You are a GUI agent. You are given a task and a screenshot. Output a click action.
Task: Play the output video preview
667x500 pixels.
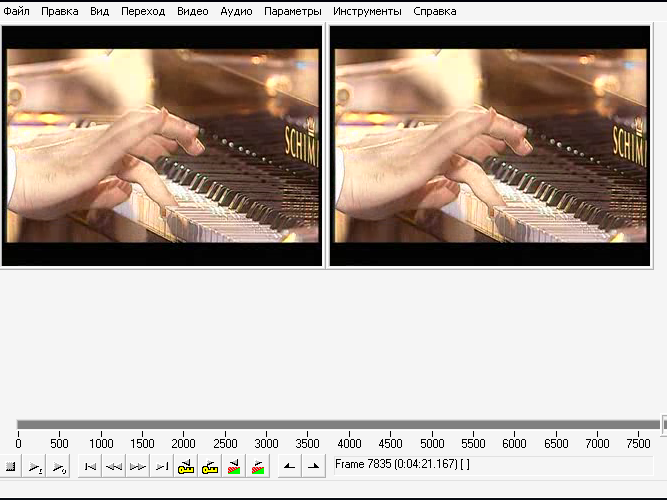pyautogui.click(x=58, y=467)
